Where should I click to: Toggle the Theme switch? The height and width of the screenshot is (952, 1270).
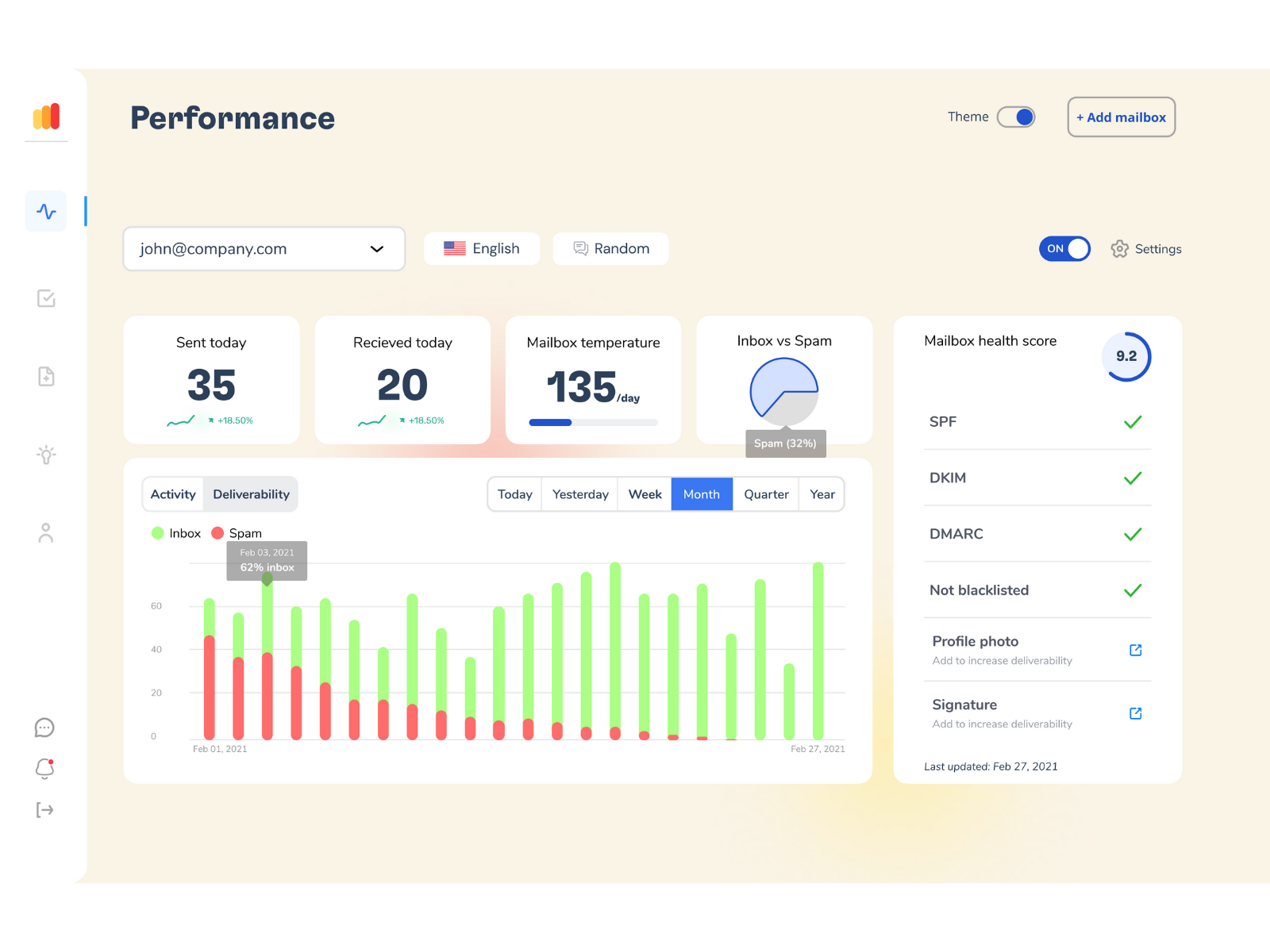(1016, 117)
